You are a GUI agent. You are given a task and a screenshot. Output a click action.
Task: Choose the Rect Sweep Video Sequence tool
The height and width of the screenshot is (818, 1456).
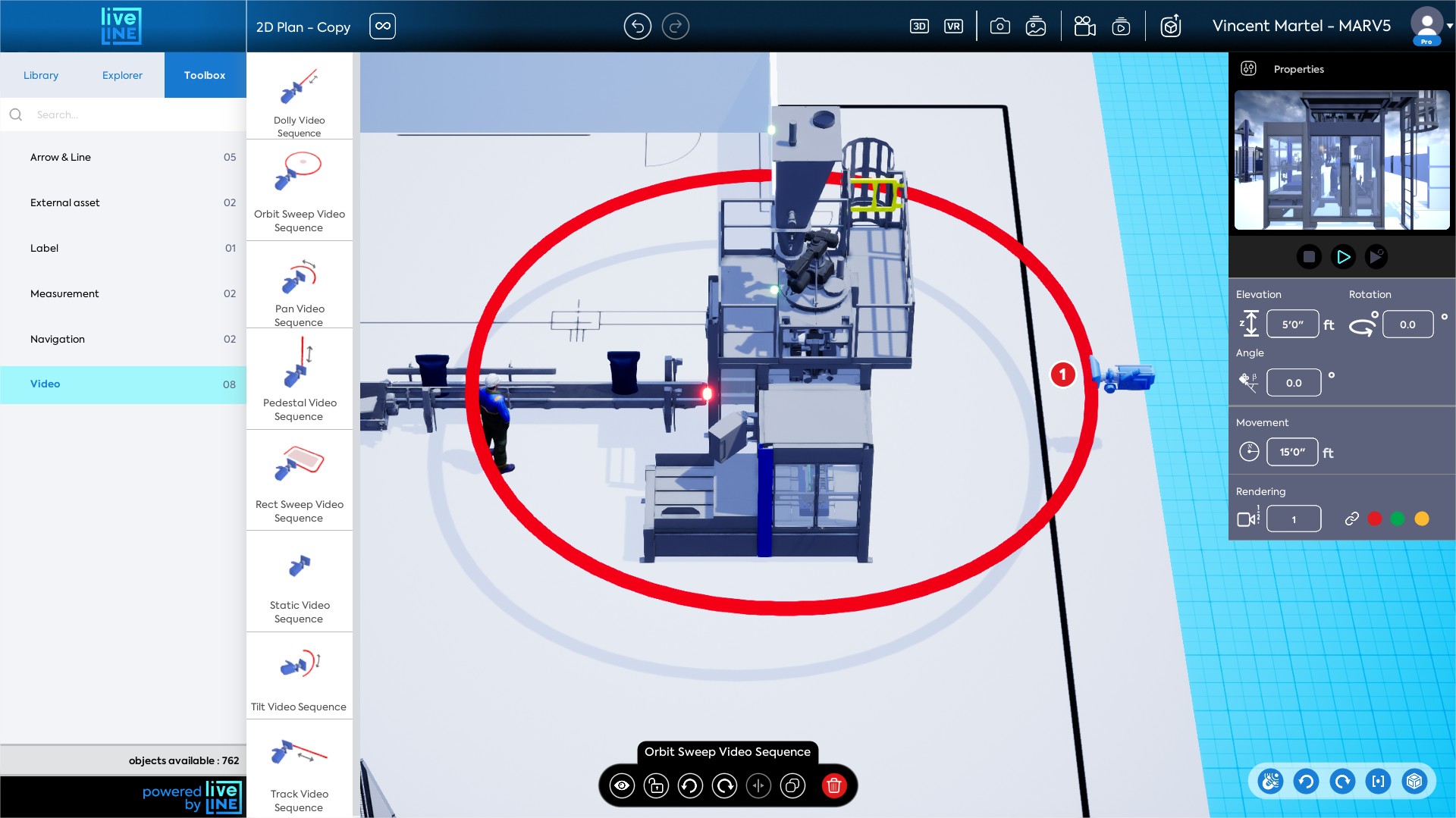(x=299, y=481)
